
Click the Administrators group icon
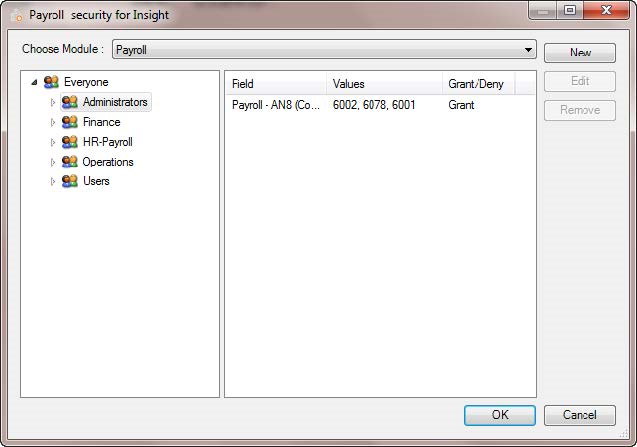70,102
